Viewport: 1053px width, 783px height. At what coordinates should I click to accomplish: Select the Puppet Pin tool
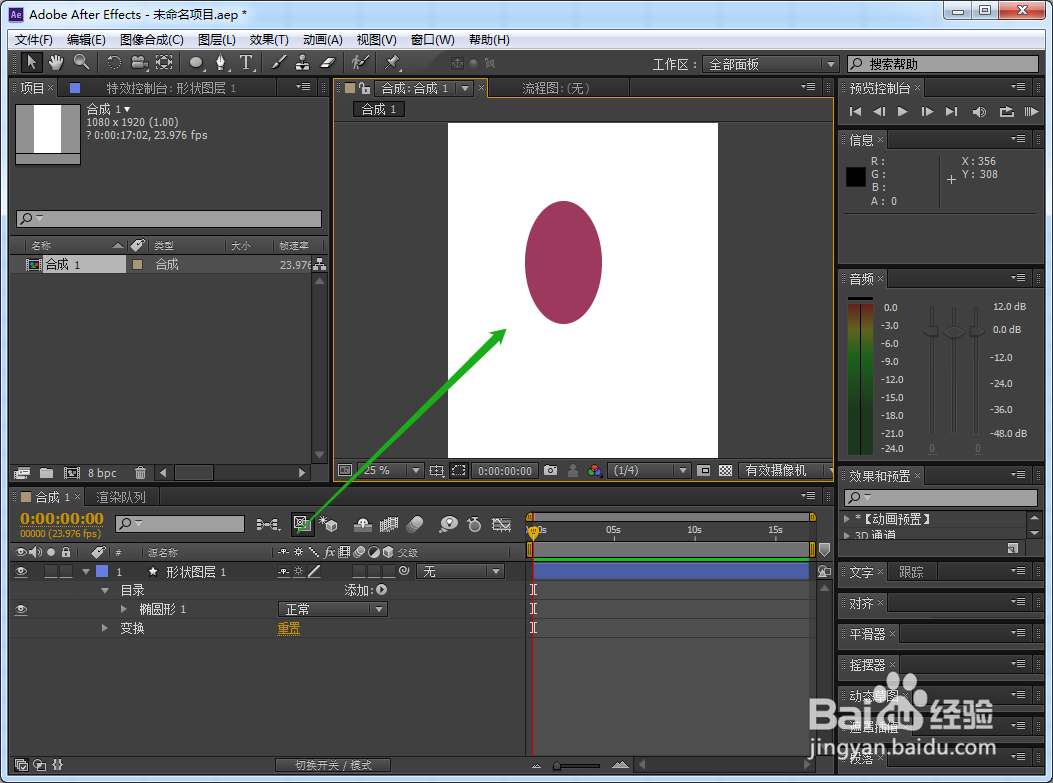[392, 62]
